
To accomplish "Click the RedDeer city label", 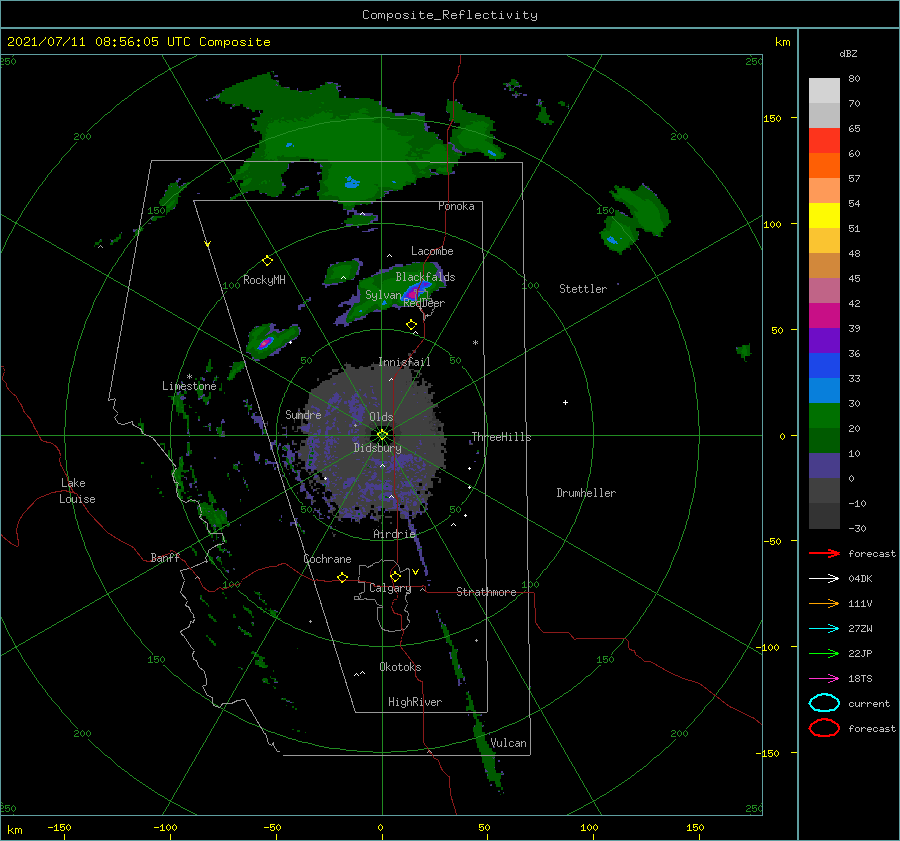I will coord(424,303).
